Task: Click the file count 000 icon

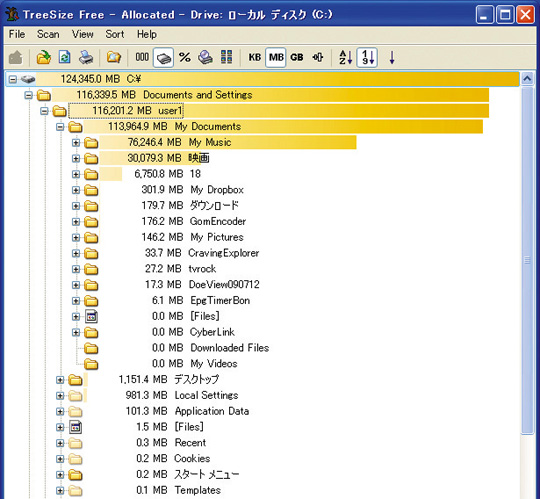Action: (142, 57)
